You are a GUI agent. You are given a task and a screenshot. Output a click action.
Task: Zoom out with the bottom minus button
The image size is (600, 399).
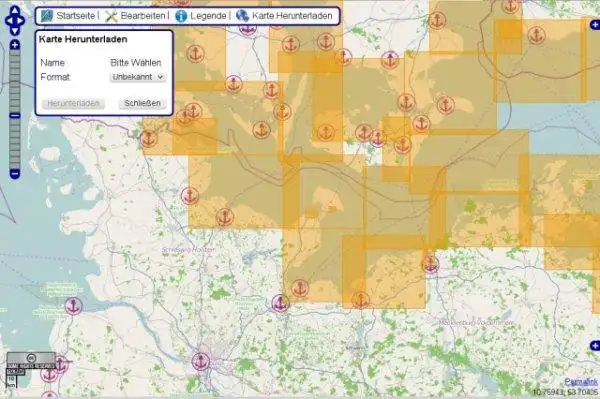click(15, 174)
